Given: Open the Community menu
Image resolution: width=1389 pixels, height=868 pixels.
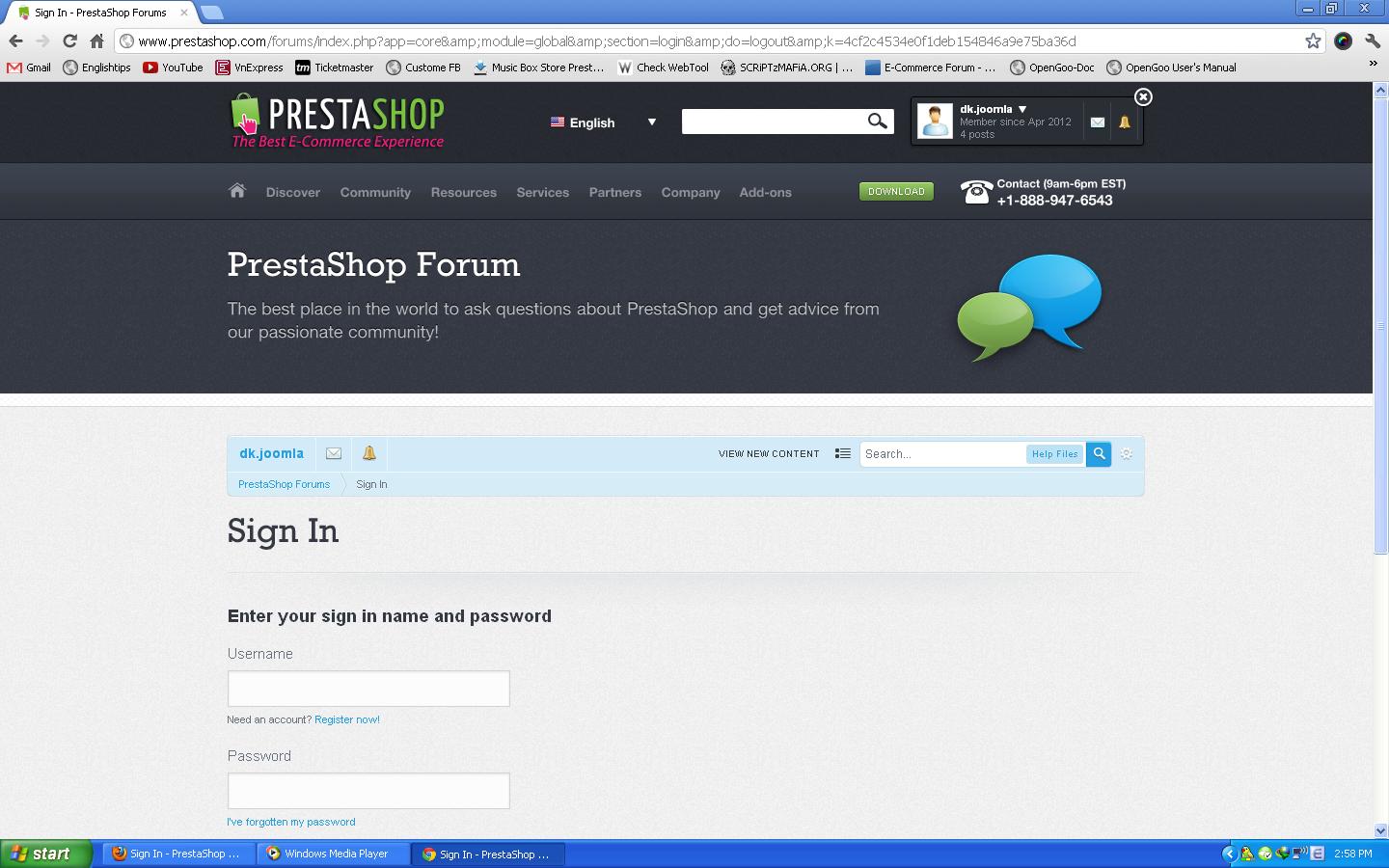Looking at the screenshot, I should pyautogui.click(x=375, y=193).
